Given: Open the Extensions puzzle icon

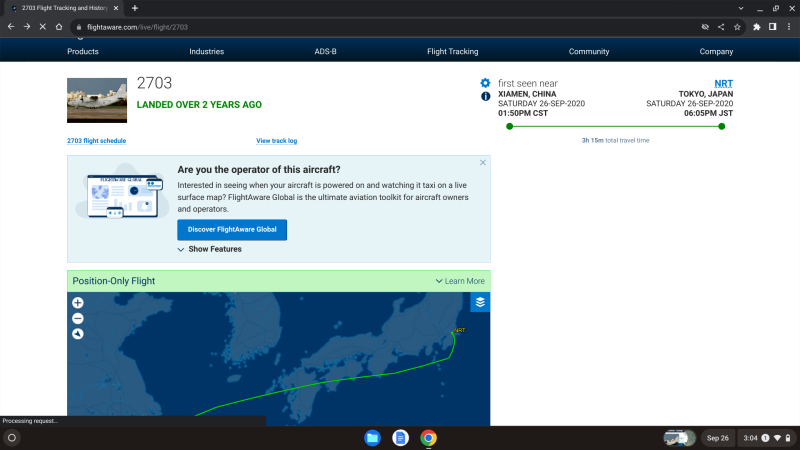Looking at the screenshot, I should click(x=757, y=27).
